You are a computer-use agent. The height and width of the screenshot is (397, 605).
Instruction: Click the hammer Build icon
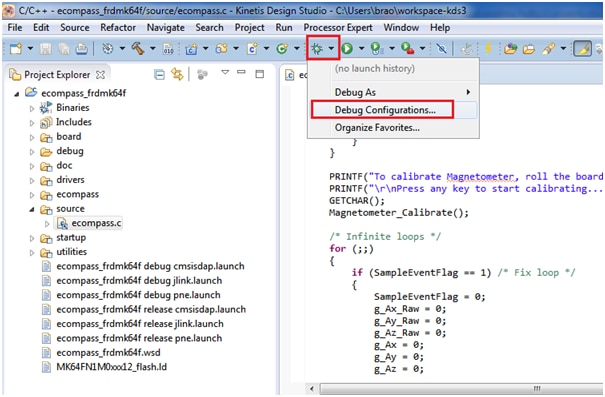coord(138,49)
